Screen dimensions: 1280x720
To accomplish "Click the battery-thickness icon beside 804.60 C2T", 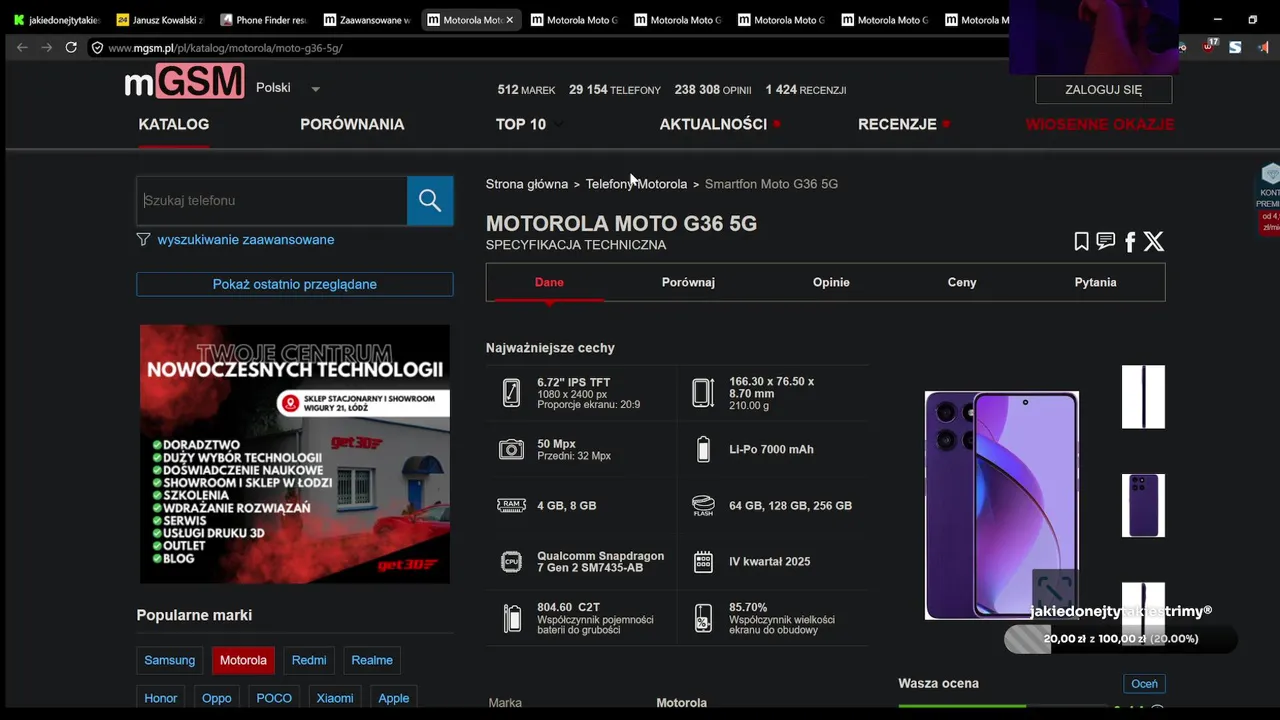I will (x=511, y=618).
